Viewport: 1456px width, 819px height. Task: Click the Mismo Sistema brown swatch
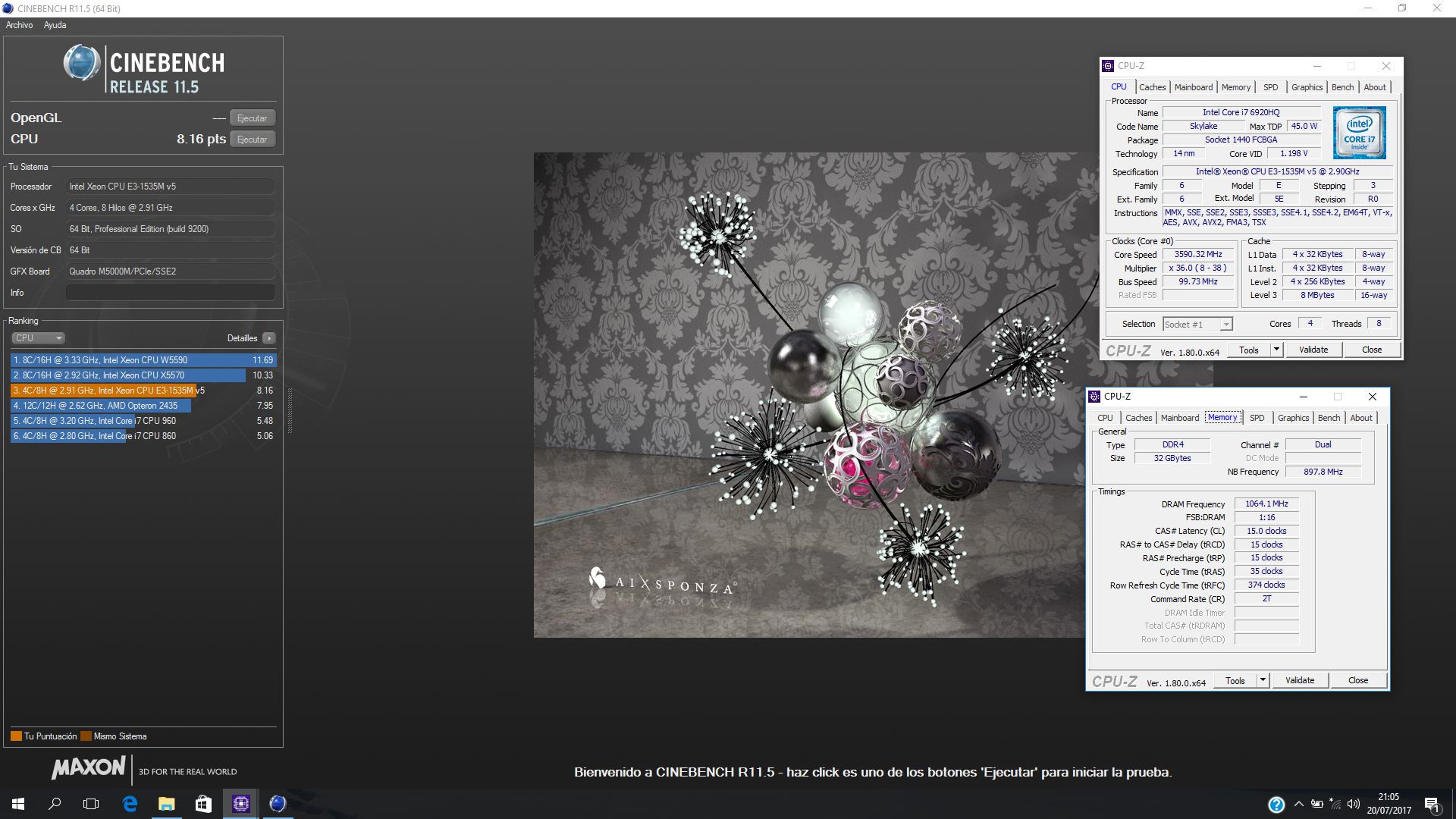coord(86,736)
